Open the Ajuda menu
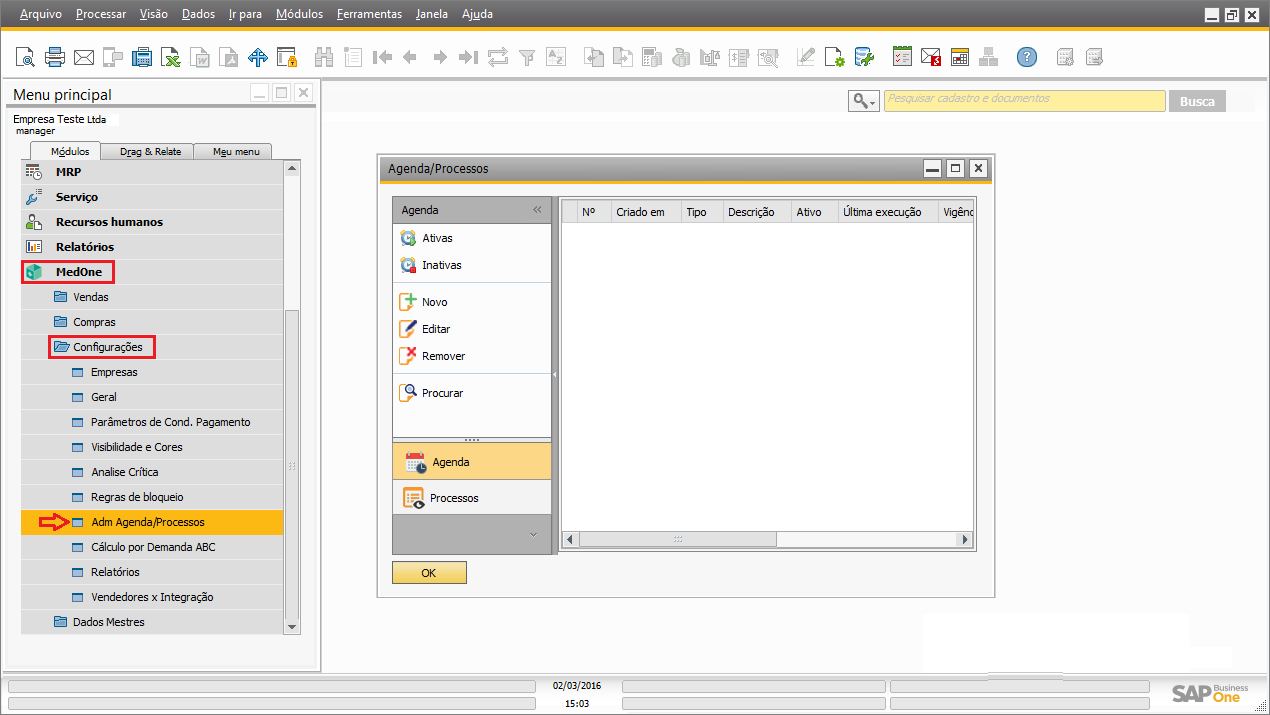Screen dimensions: 1270x715 click(x=477, y=14)
